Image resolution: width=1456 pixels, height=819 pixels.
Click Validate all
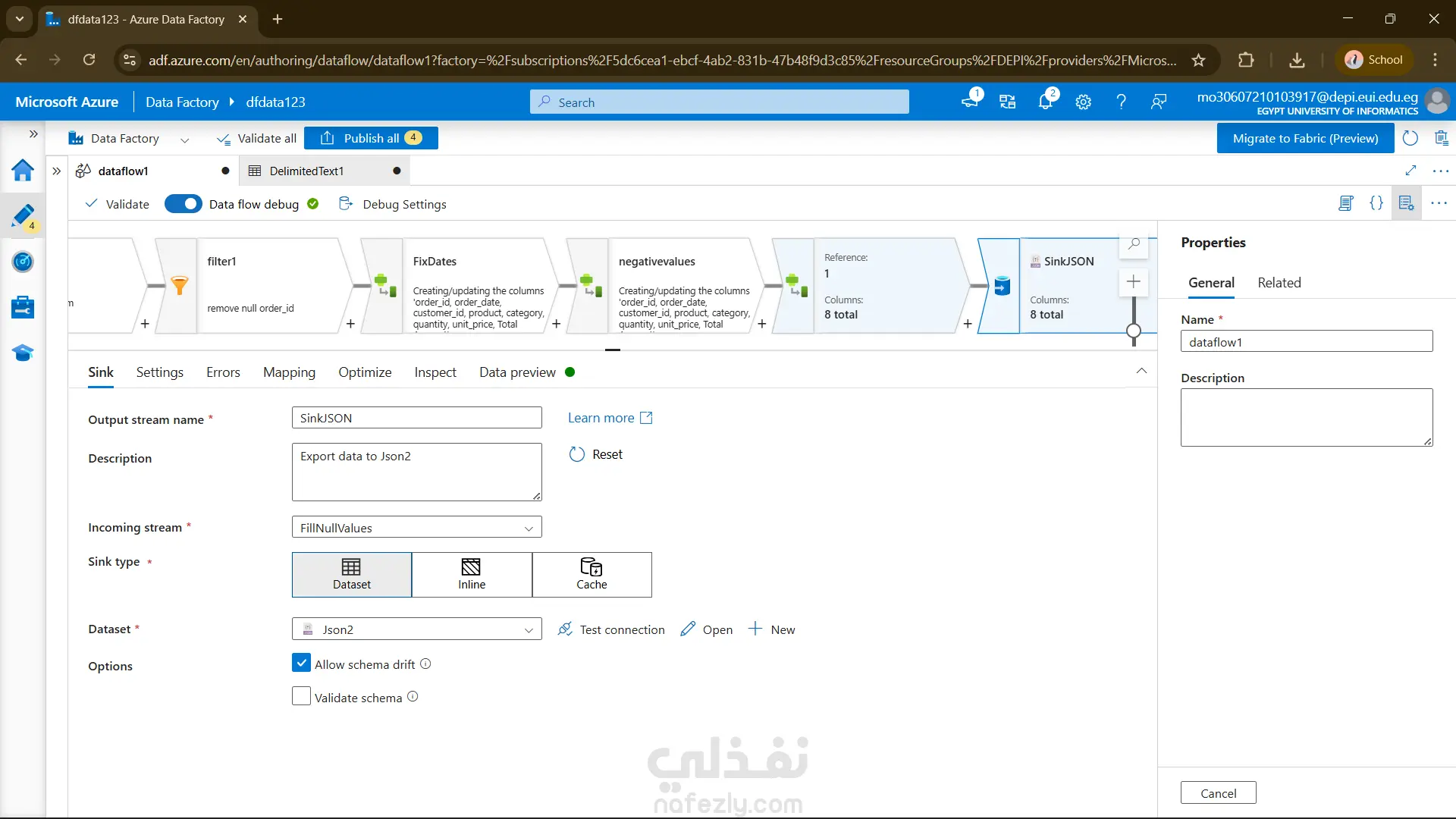click(256, 139)
